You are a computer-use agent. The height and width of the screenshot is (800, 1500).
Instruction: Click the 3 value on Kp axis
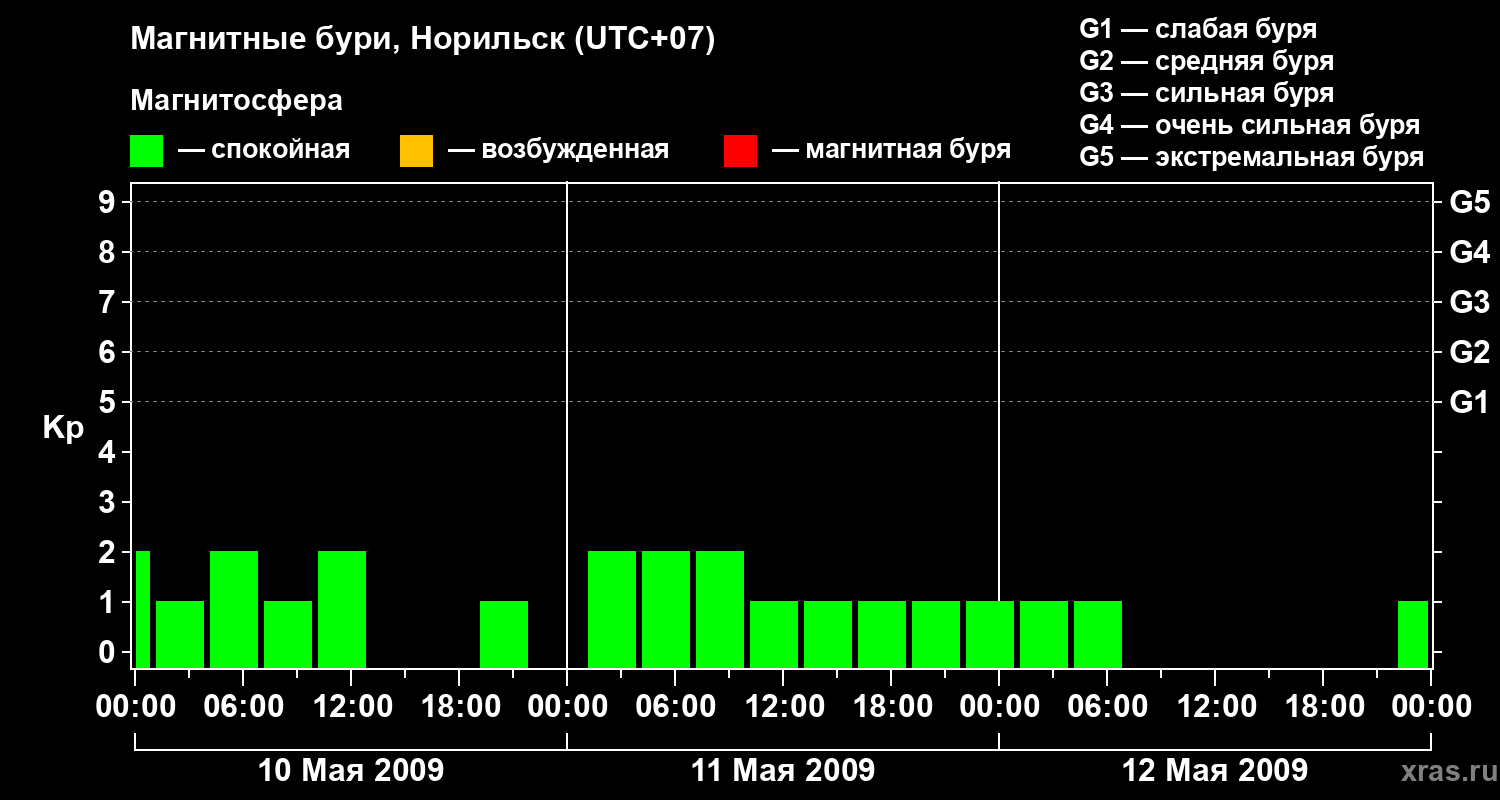[109, 502]
